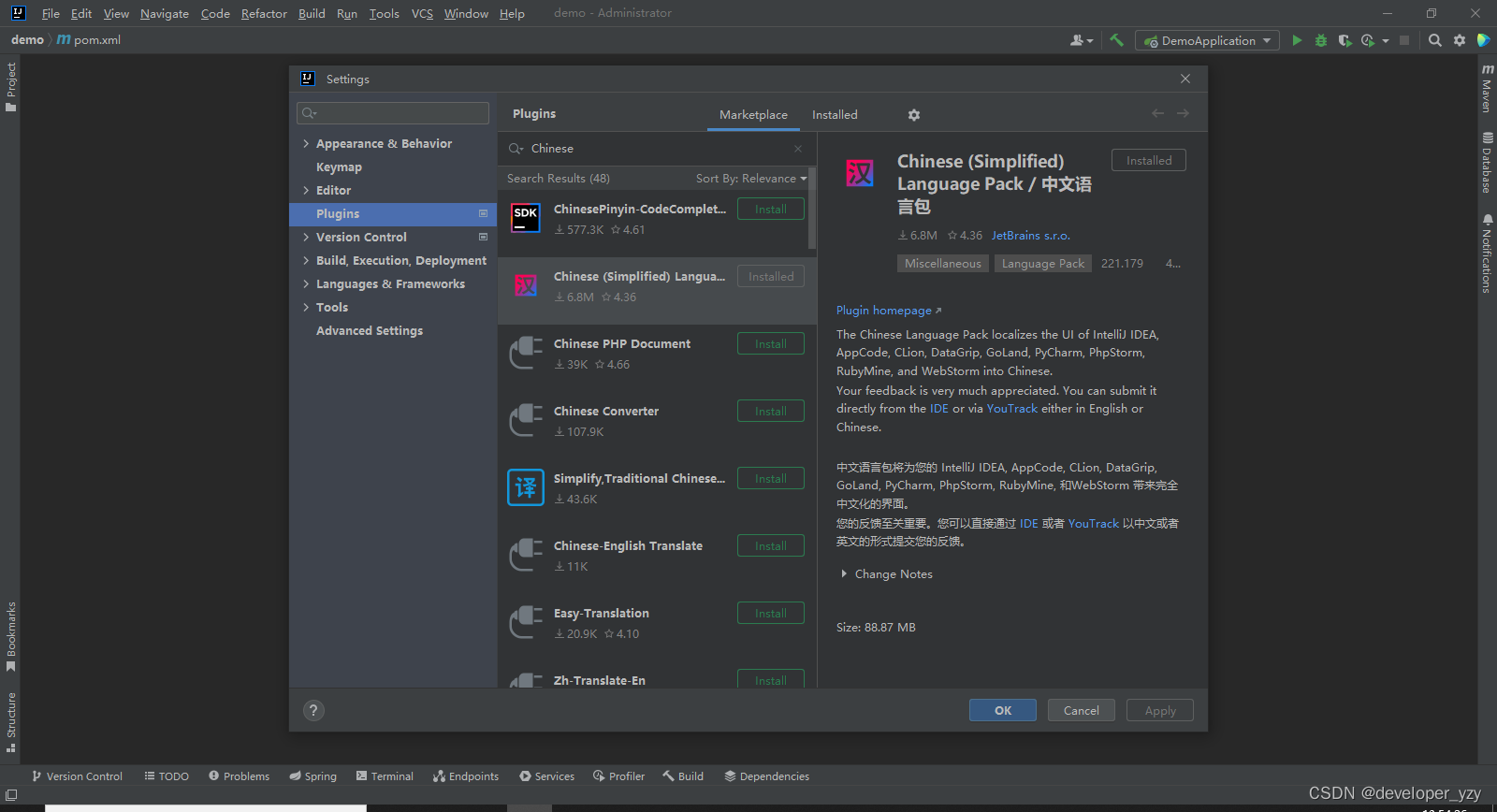The height and width of the screenshot is (812, 1497).
Task: Open the Notifications tool window
Action: tap(1487, 254)
